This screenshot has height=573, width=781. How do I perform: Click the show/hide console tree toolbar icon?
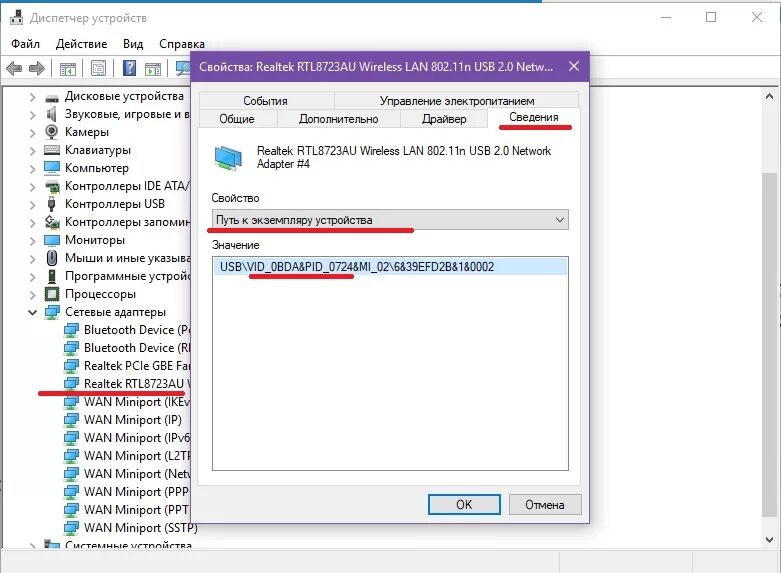pyautogui.click(x=68, y=68)
